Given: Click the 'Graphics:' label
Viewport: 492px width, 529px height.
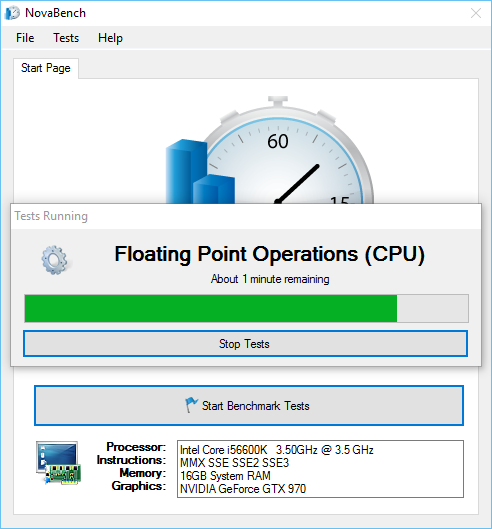Looking at the screenshot, I should tap(139, 486).
